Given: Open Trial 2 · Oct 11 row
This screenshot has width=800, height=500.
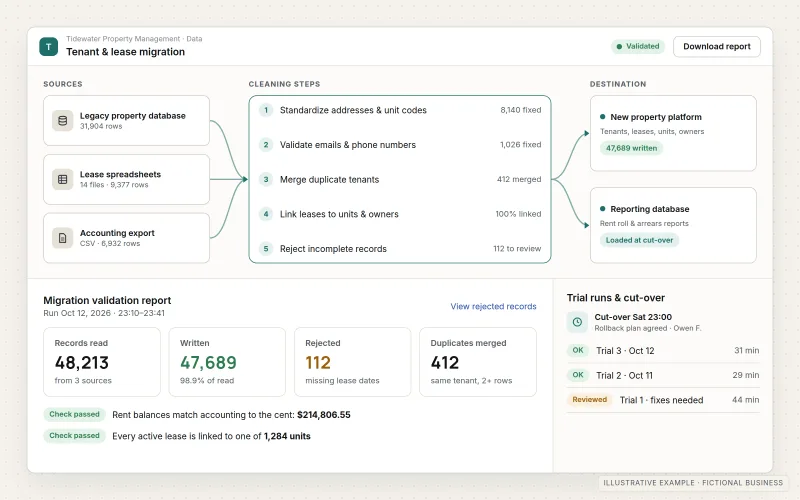Looking at the screenshot, I should (x=663, y=375).
